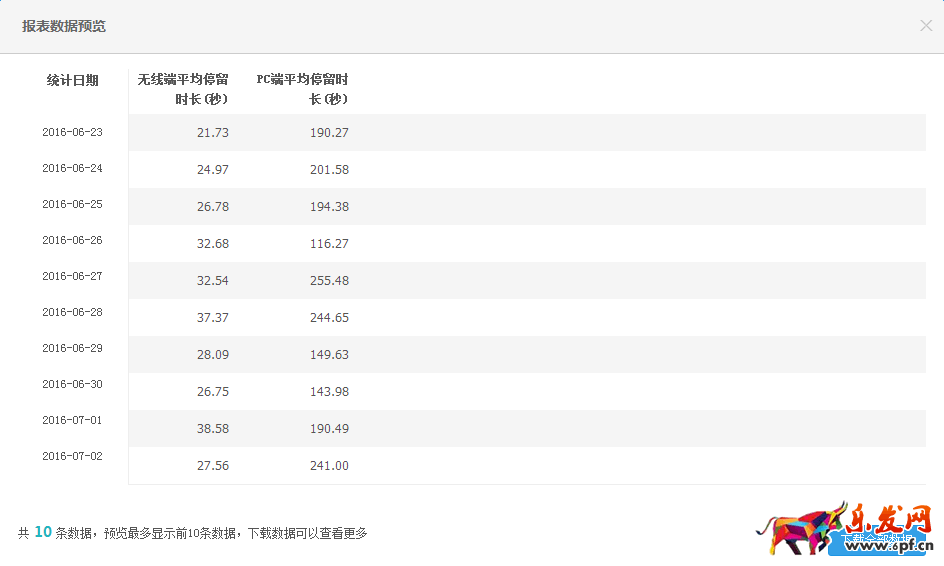Click the PC value 149.63

329,355
